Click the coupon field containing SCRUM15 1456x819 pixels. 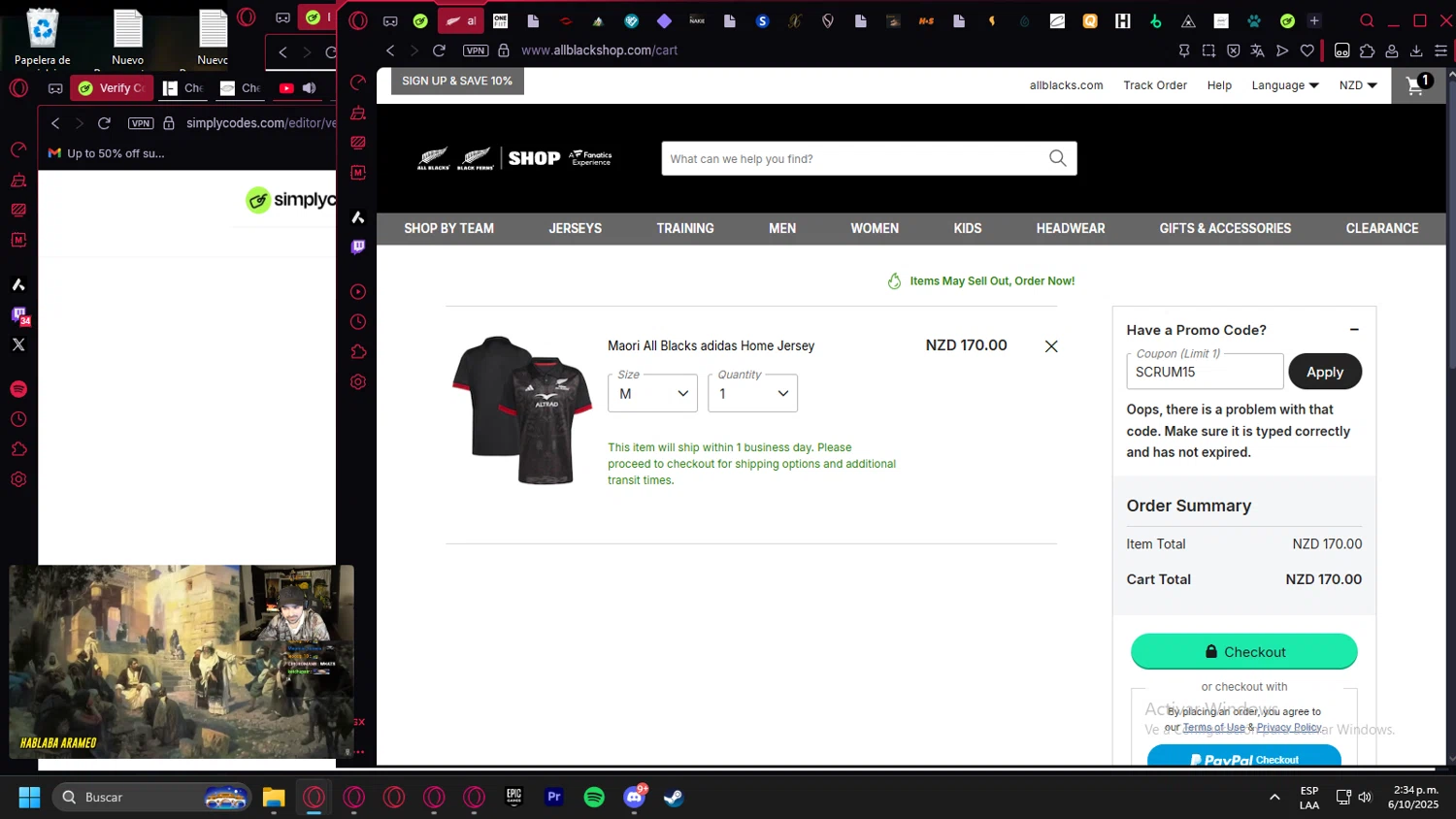(x=1205, y=372)
